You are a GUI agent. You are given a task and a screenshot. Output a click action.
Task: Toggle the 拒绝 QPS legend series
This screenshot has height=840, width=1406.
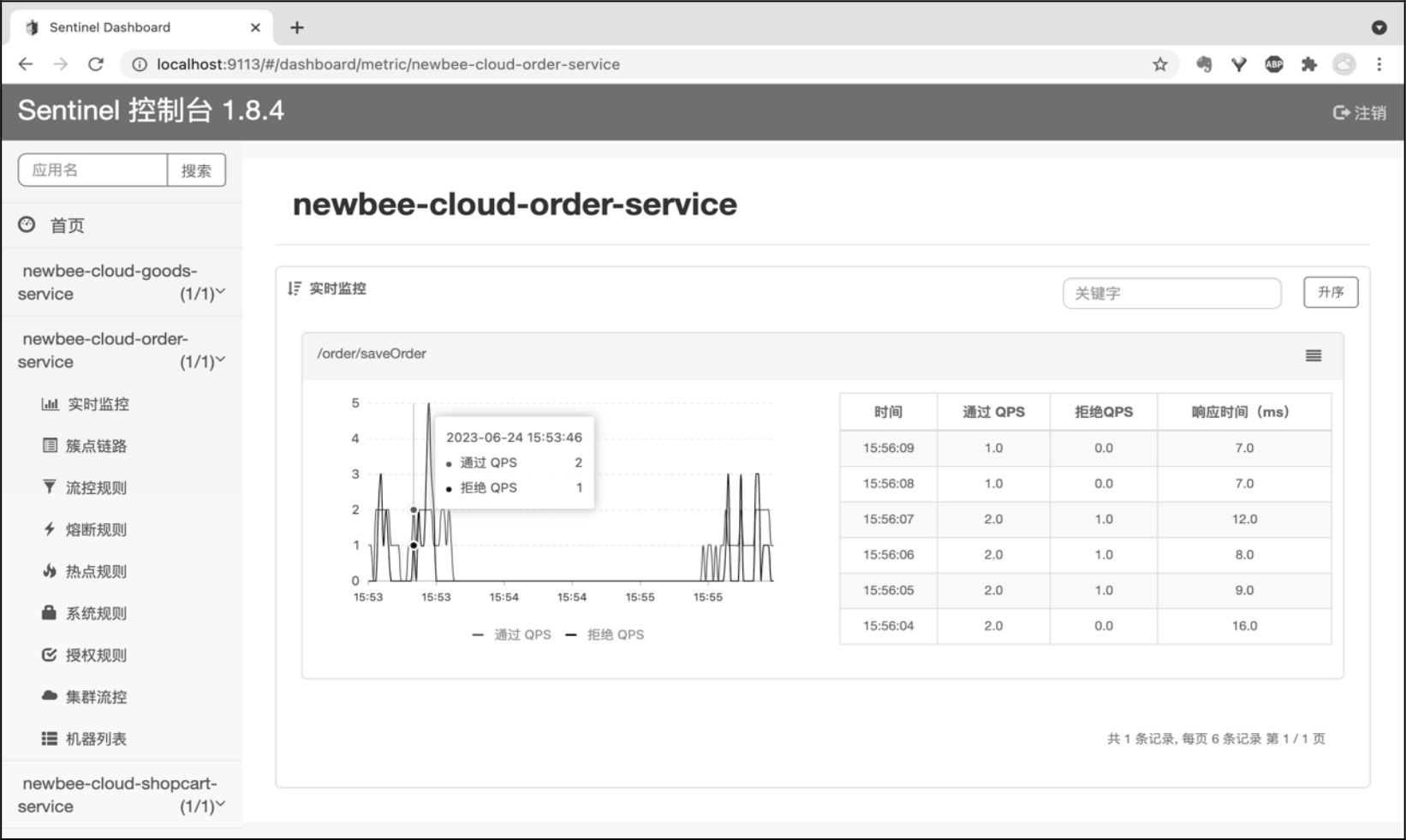(605, 634)
